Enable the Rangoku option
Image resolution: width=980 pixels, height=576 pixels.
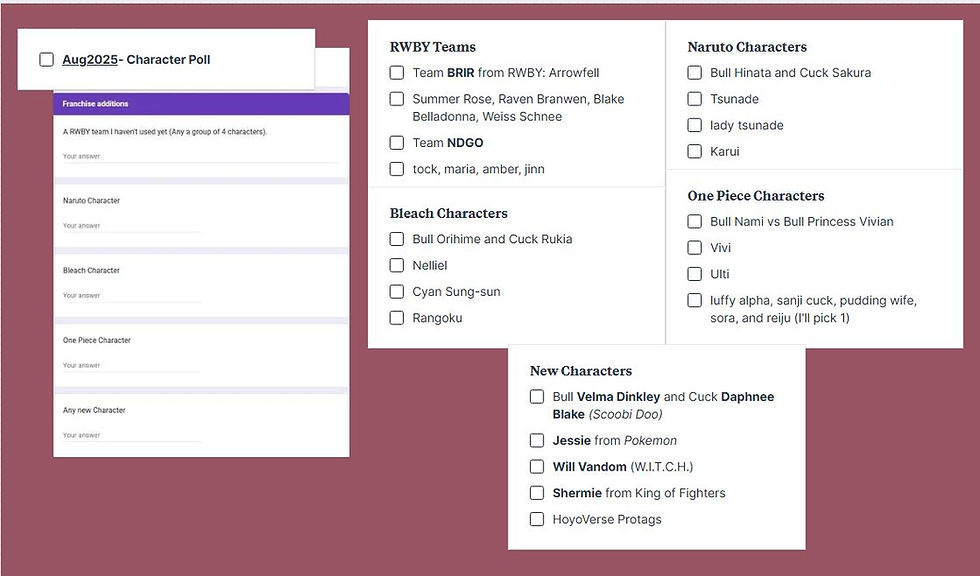point(397,318)
